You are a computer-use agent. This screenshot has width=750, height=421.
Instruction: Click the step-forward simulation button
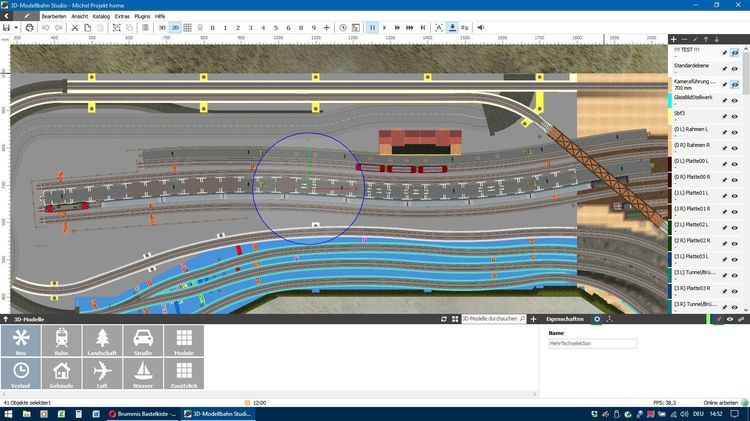(x=423, y=28)
